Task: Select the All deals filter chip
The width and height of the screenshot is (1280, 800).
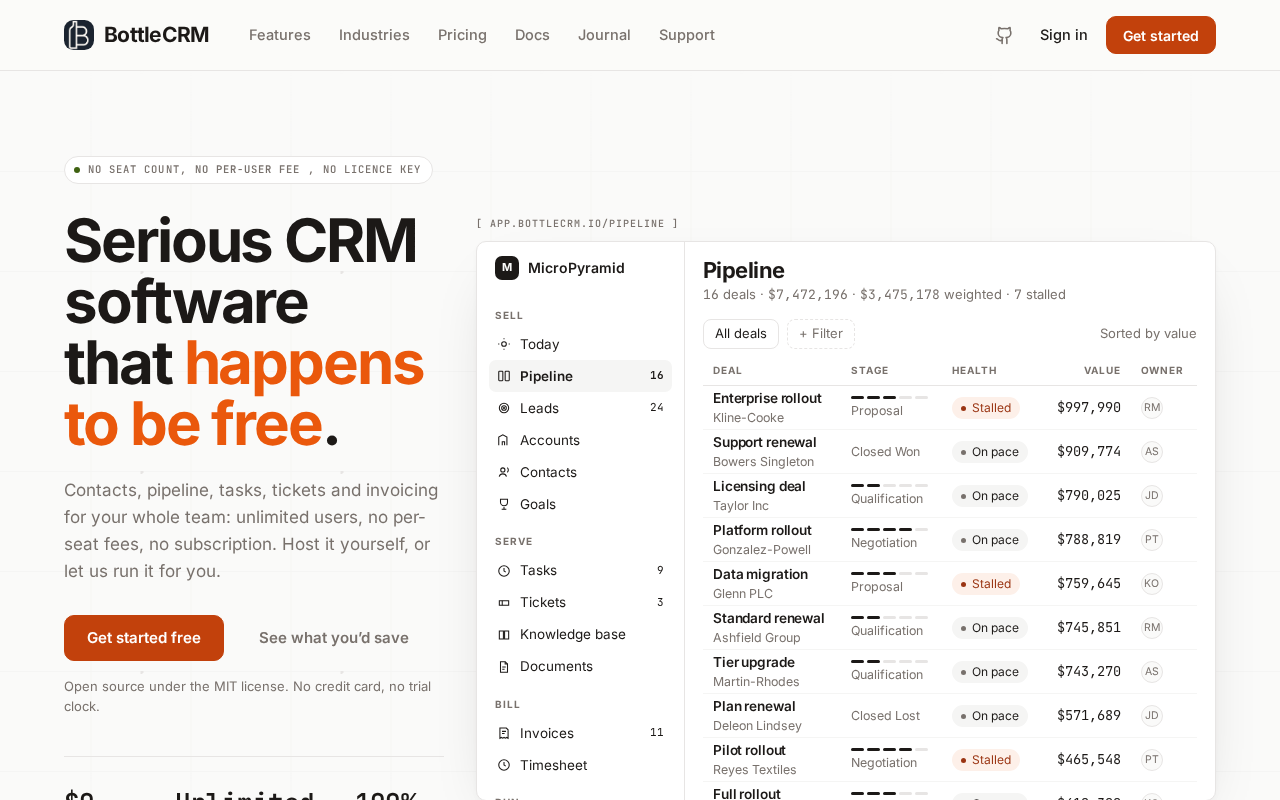Action: click(741, 334)
